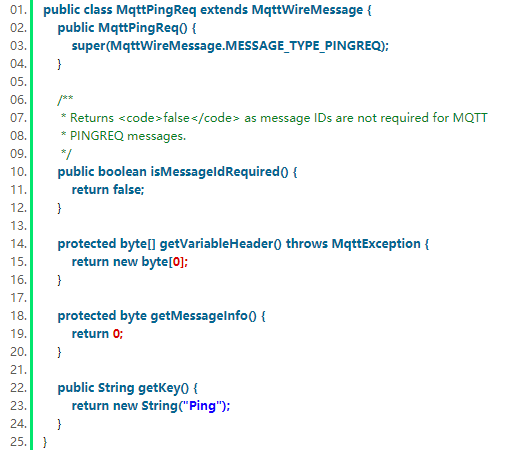
Task: Click line number 25.
Action: click(18, 442)
